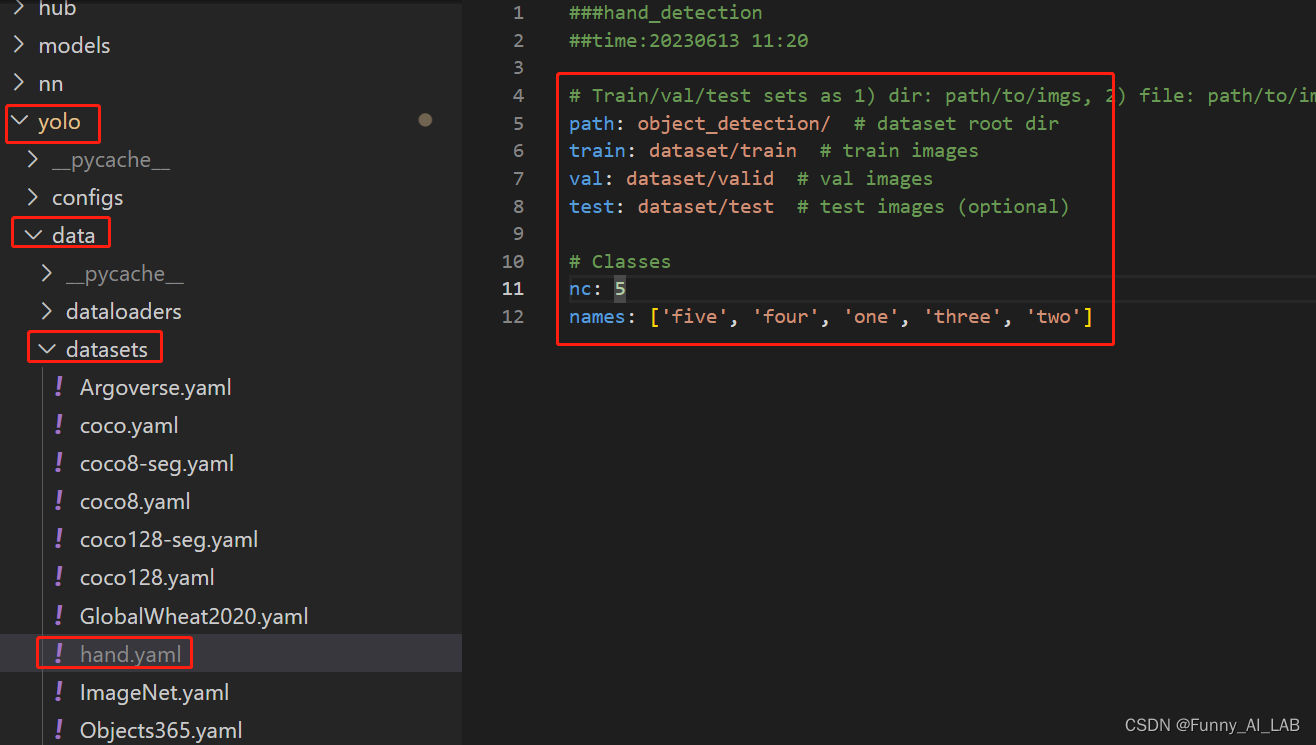The image size is (1316, 745).
Task: Click YAML icon beside ImageNet.yaml
Action: point(59,692)
